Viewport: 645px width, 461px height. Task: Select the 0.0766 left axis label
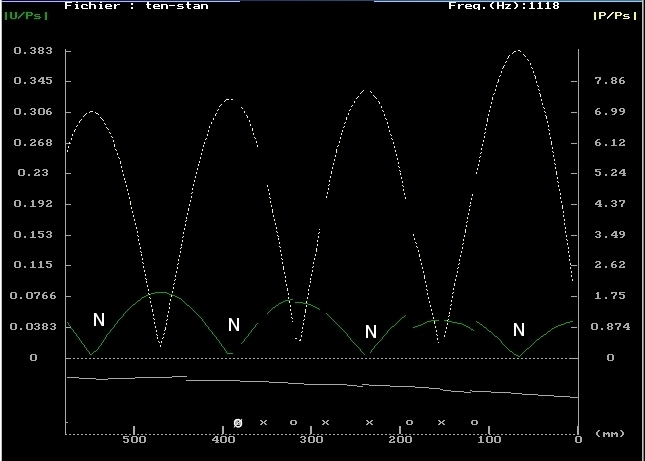33,296
